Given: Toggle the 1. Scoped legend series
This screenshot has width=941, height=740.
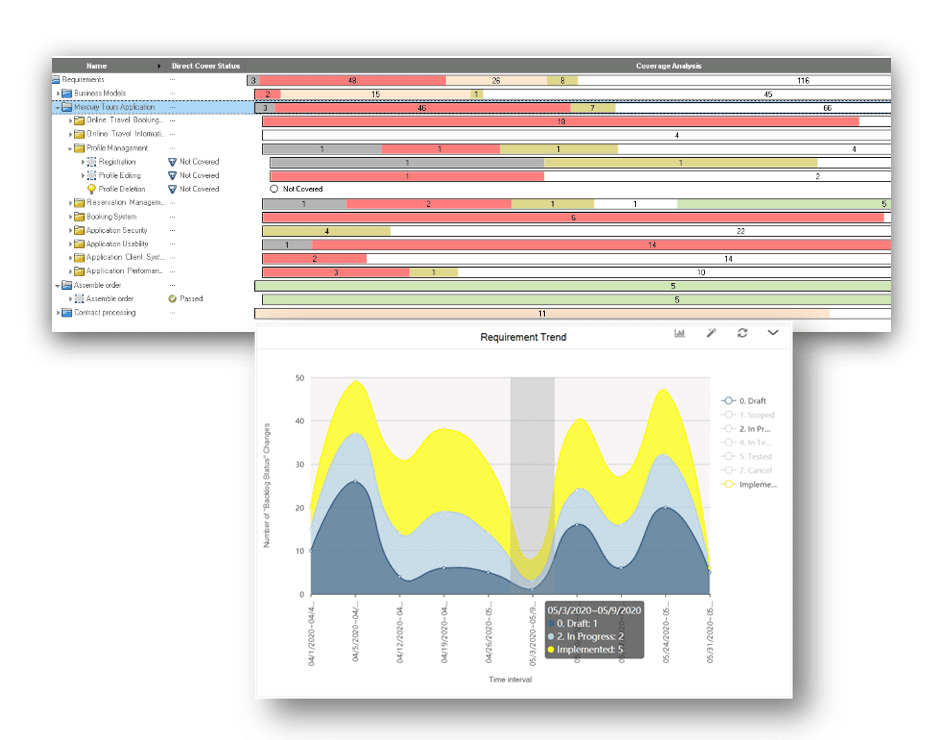Looking at the screenshot, I should [x=748, y=415].
